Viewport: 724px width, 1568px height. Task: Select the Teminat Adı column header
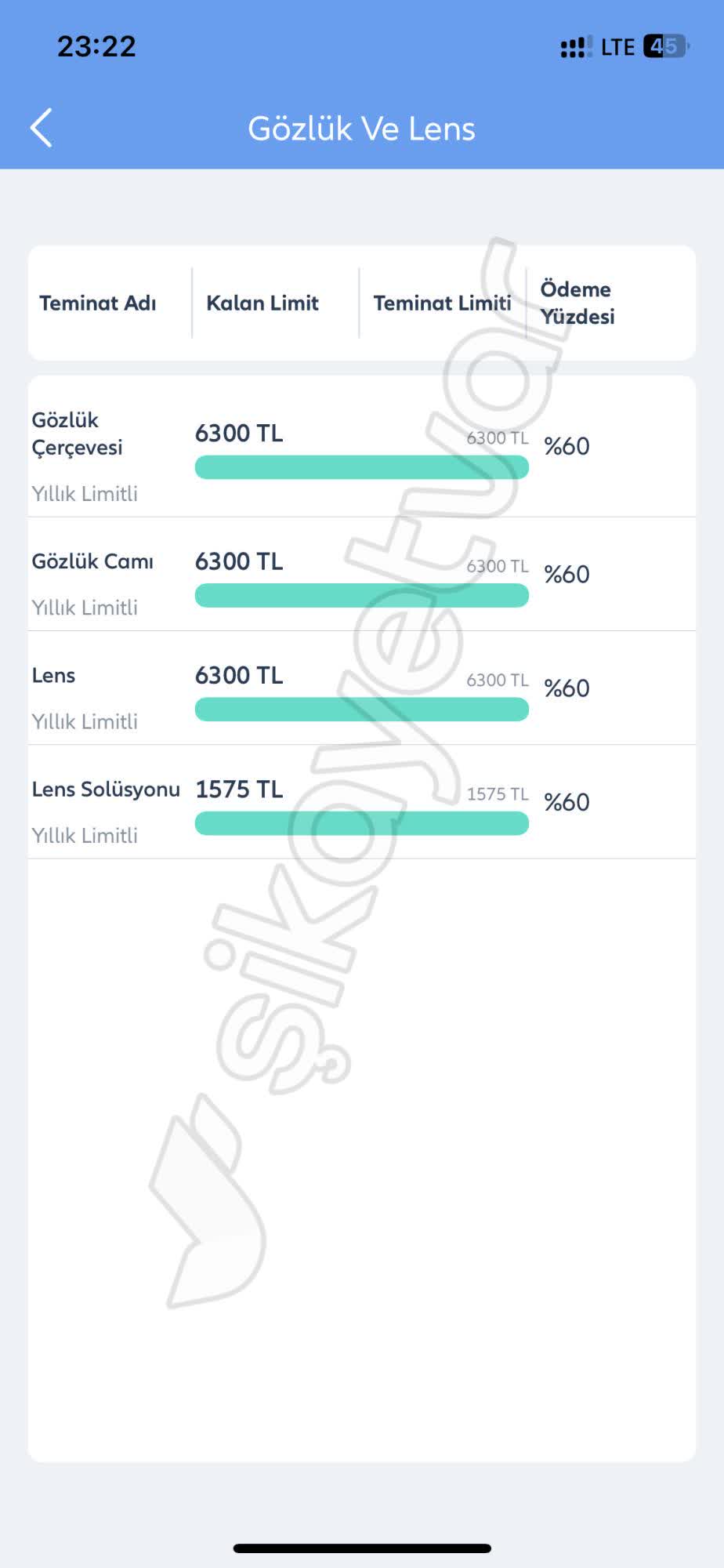(98, 303)
